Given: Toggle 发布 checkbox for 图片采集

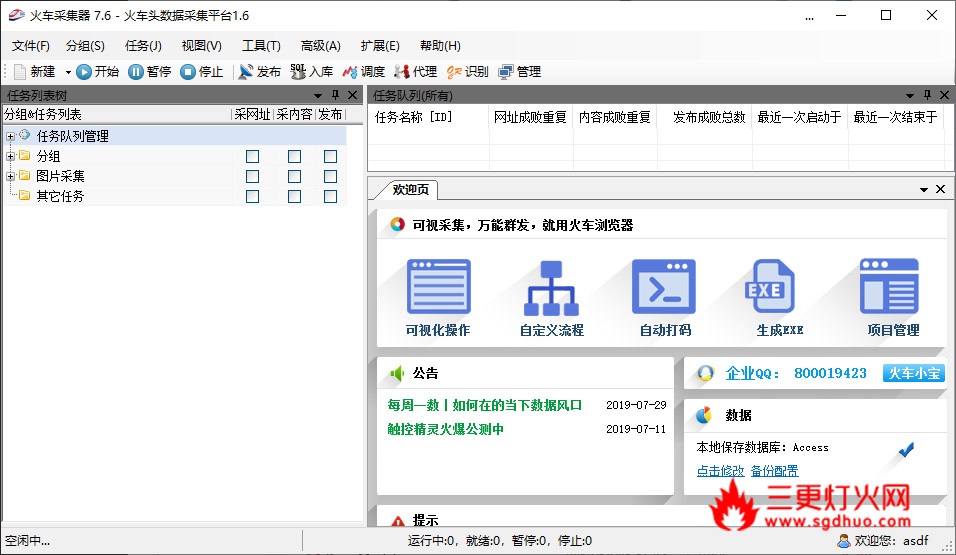Looking at the screenshot, I should coord(330,177).
